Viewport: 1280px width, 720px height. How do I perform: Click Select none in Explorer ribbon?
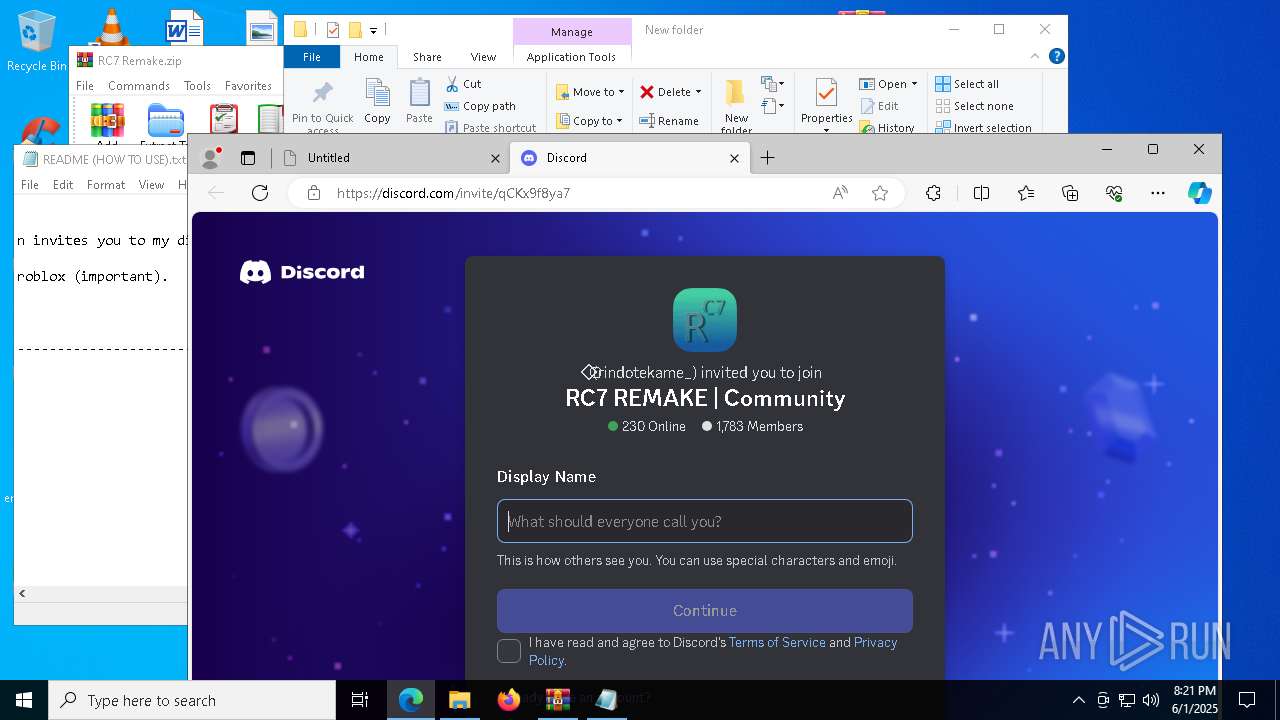click(x=975, y=106)
